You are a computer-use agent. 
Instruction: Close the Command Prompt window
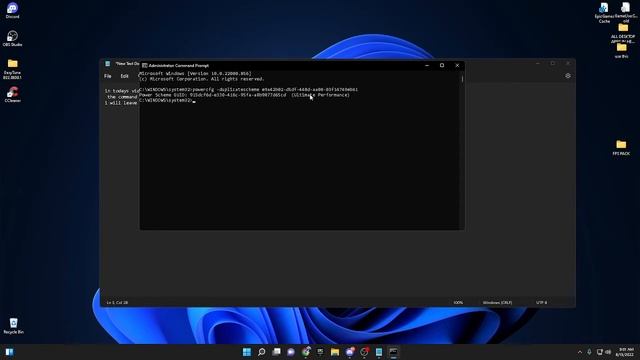(457, 65)
